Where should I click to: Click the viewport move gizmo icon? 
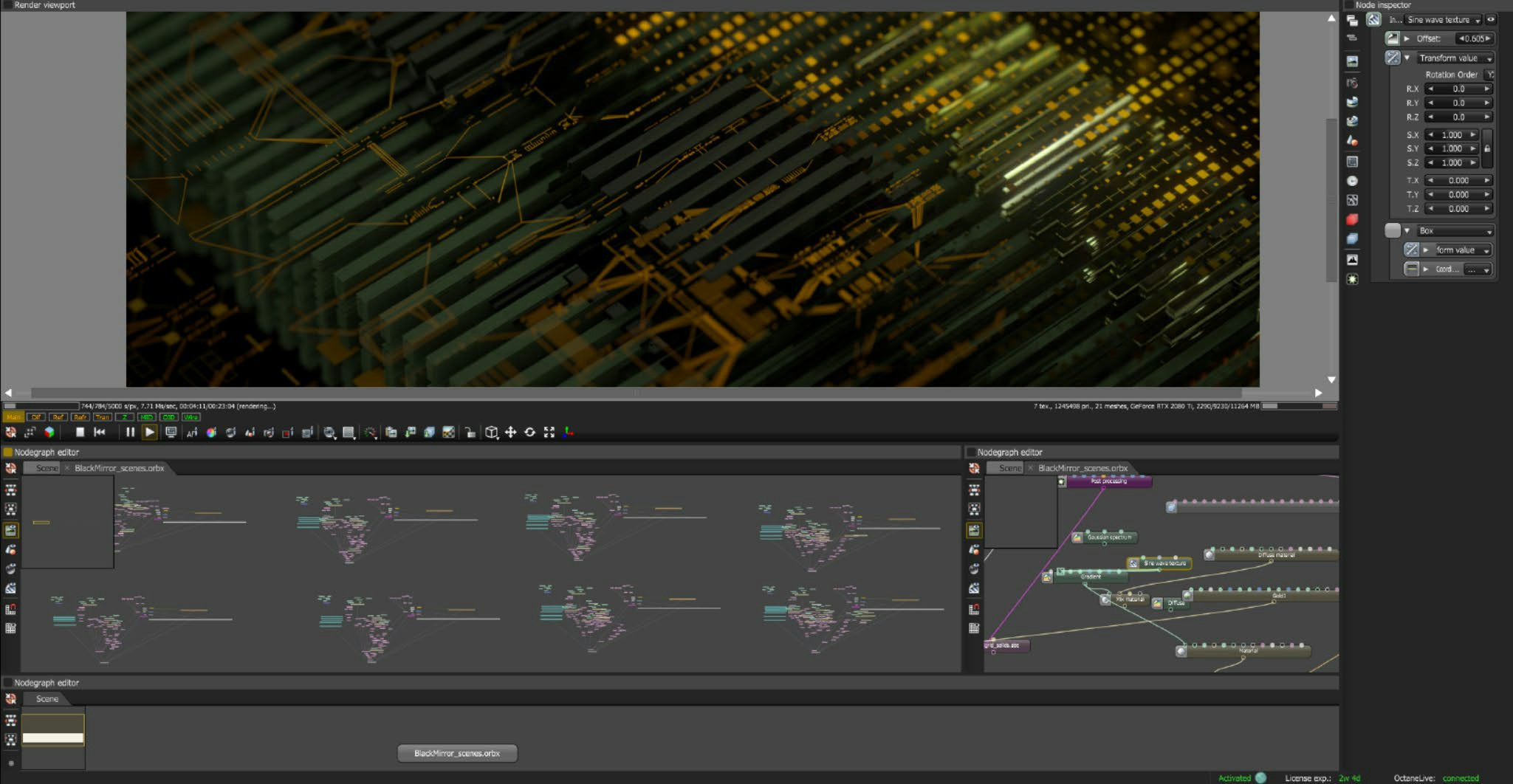coord(510,433)
